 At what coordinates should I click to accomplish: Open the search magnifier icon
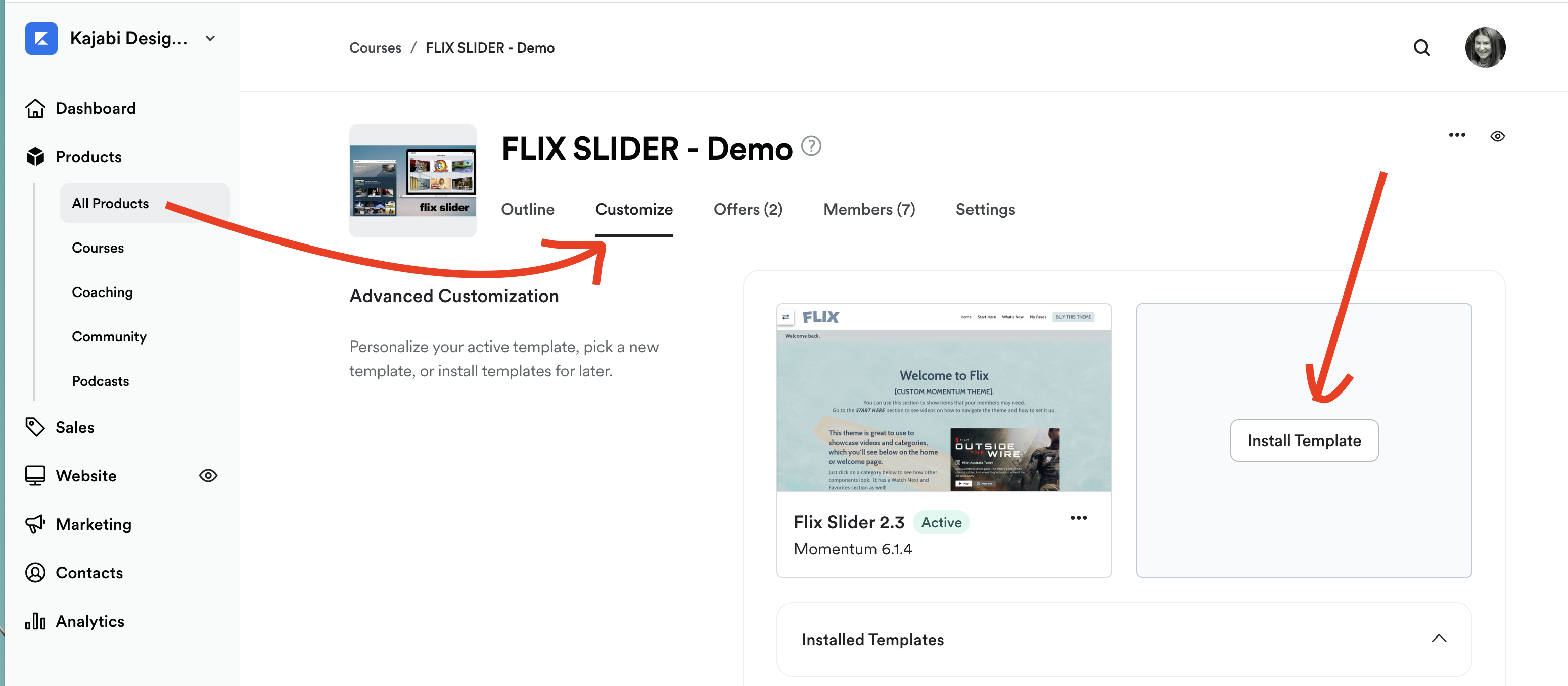[1421, 47]
